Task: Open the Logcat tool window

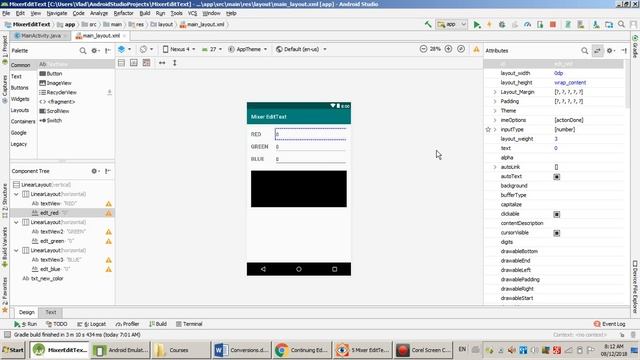Action: coord(92,324)
